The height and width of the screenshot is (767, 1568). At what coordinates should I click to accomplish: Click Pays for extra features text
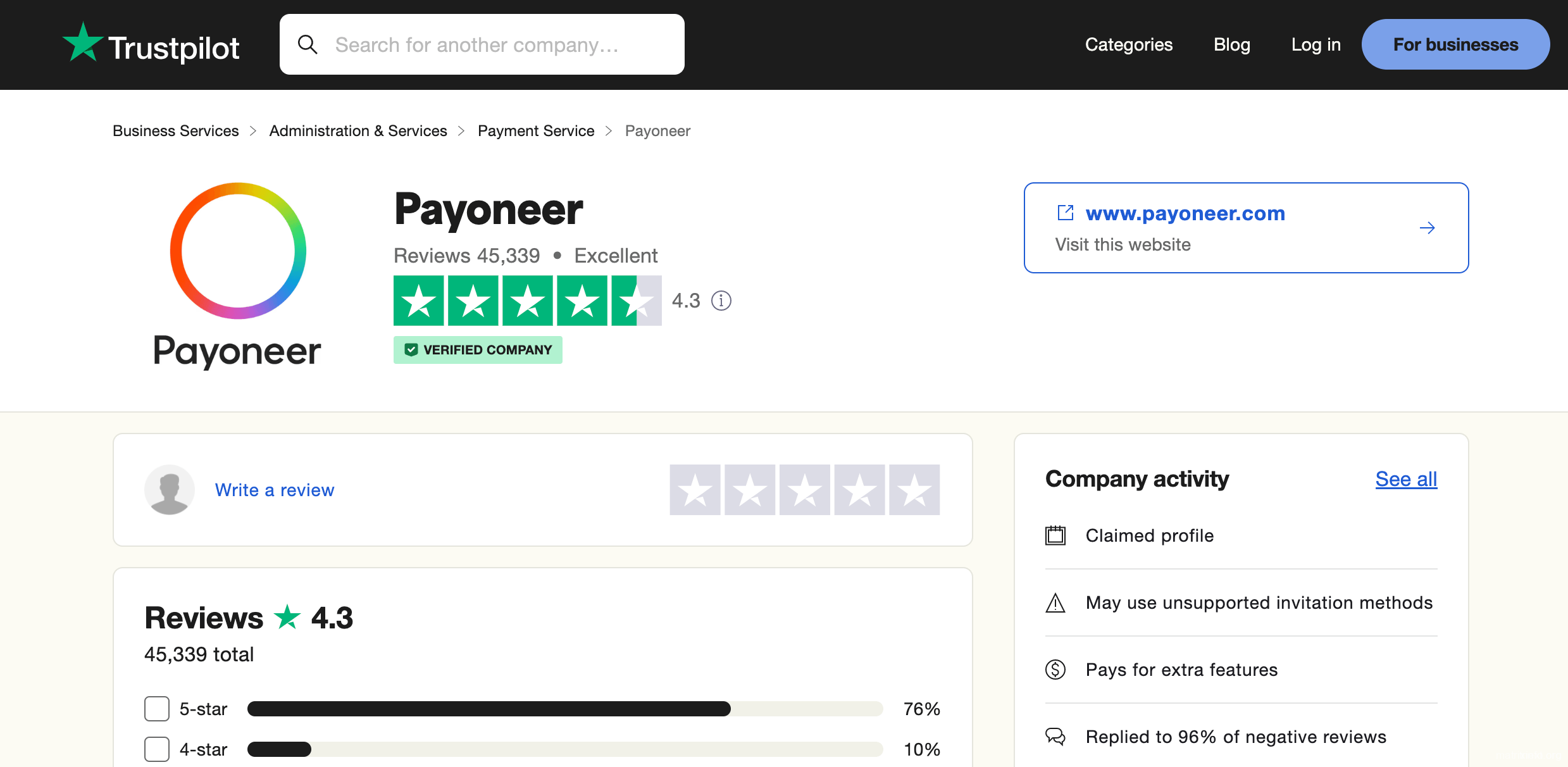click(1182, 670)
